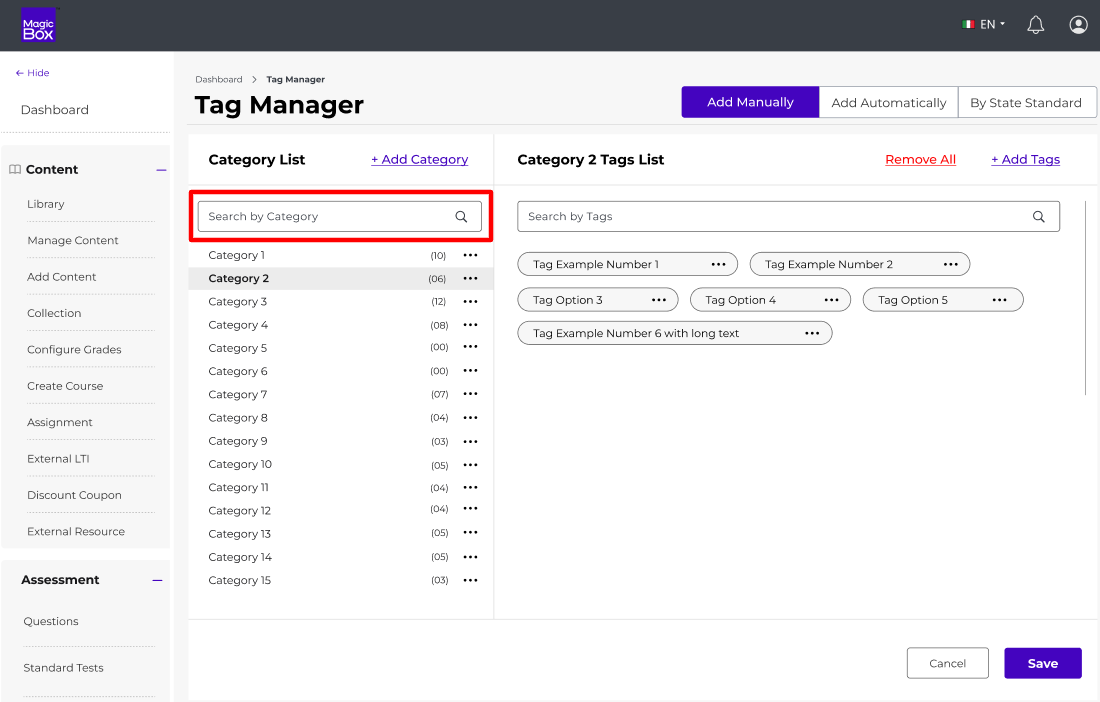The image size is (1100, 702).
Task: Click the Hide sidebar link
Action: click(x=32, y=73)
